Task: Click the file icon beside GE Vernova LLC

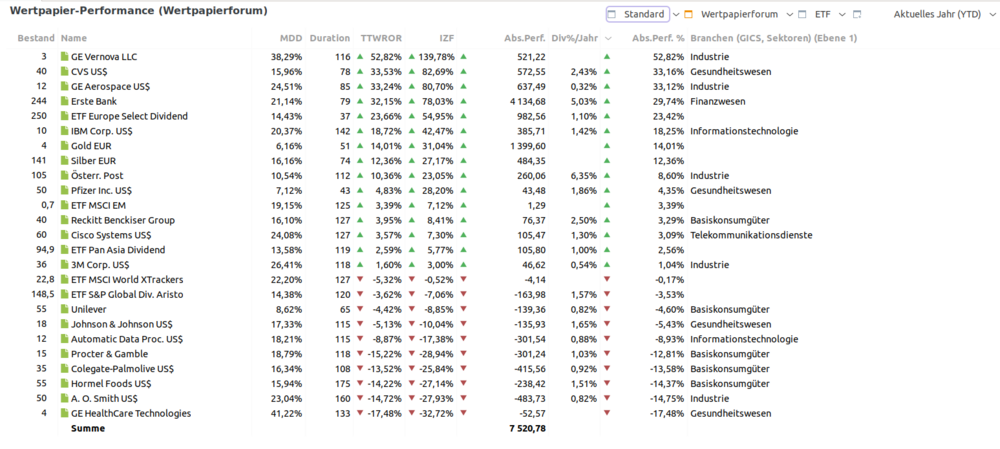Action: [64, 57]
